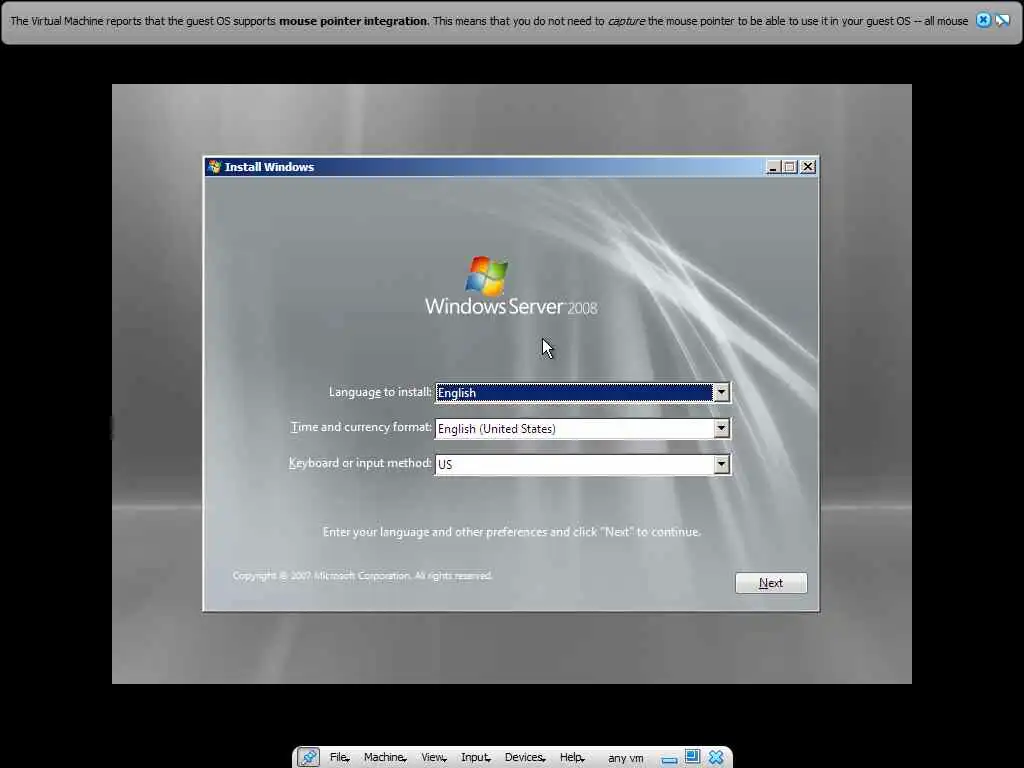
Task: Click the don't-show-again icon on notification bar
Action: pyautogui.click(x=1002, y=20)
